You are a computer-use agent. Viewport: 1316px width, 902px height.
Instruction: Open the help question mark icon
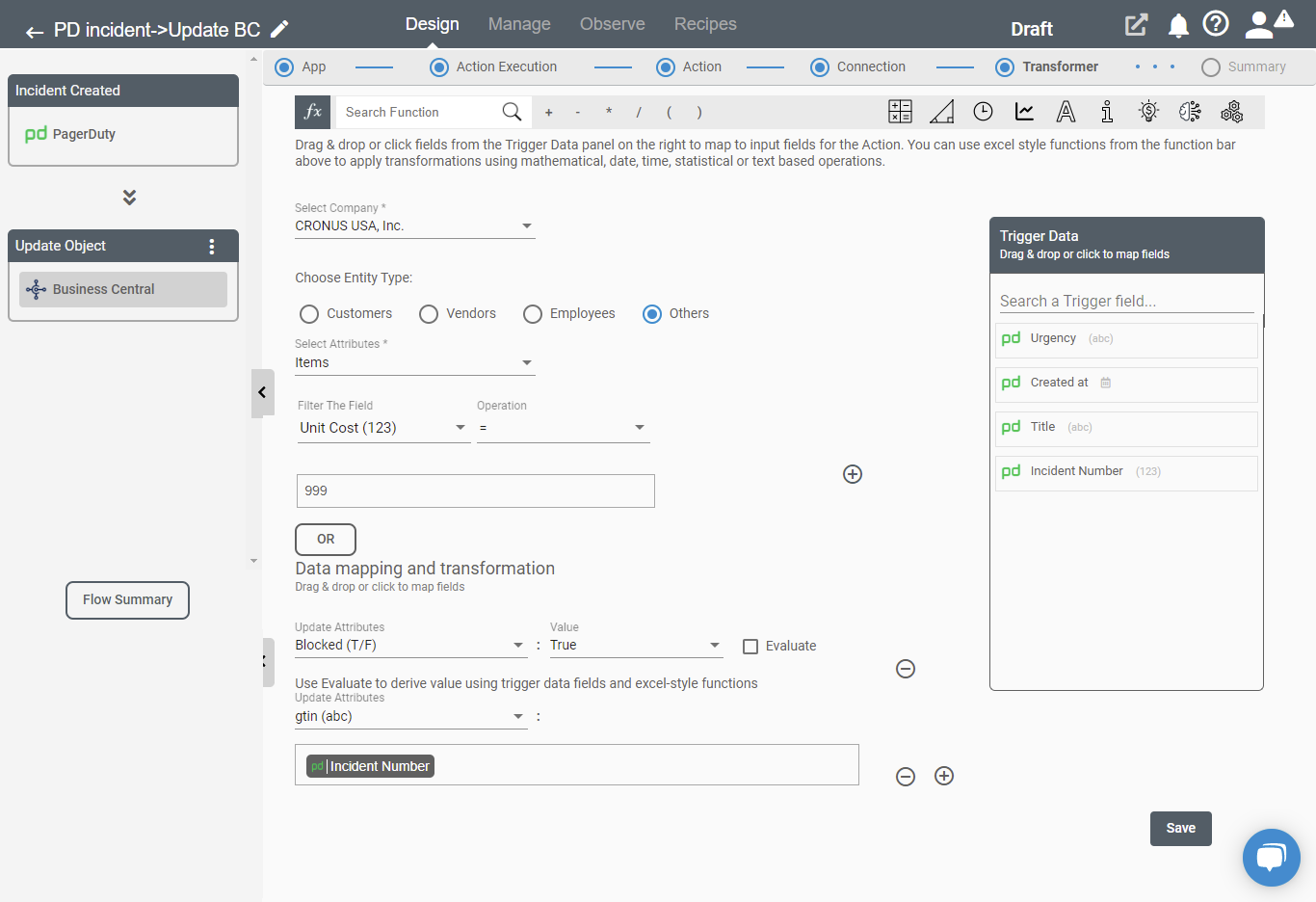(x=1216, y=23)
